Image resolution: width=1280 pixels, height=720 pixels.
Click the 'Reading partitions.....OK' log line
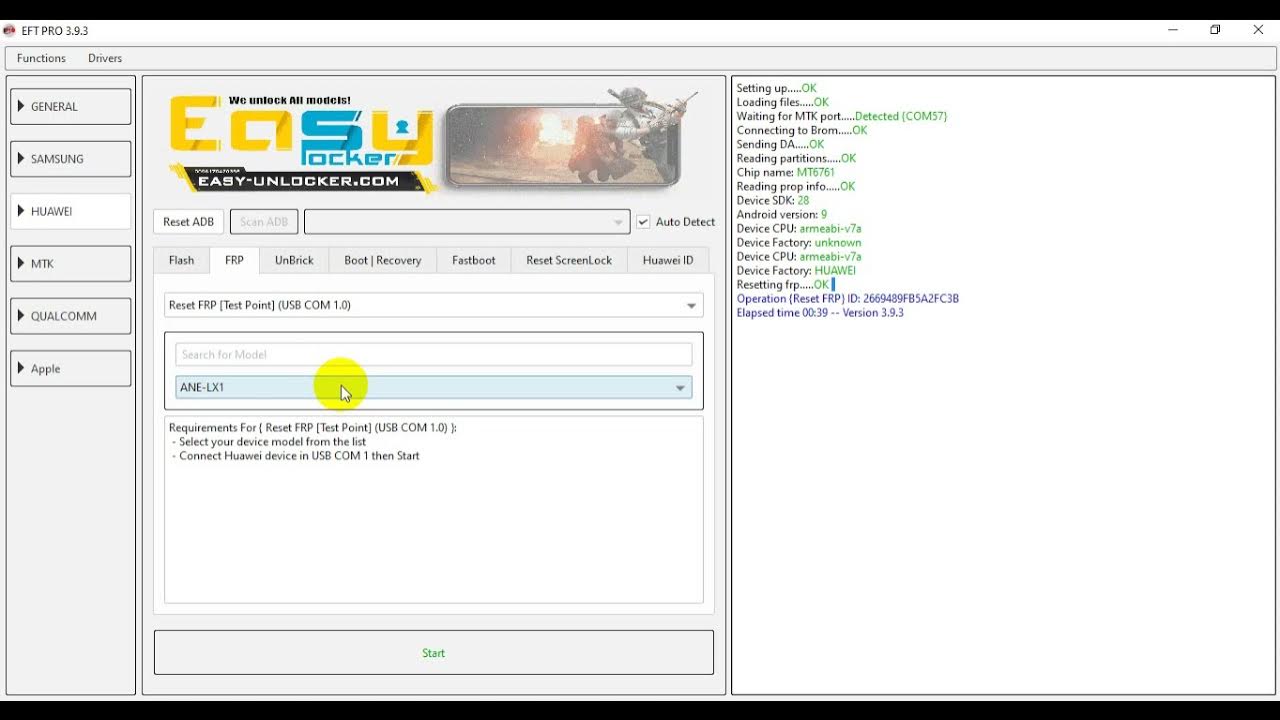tap(796, 158)
